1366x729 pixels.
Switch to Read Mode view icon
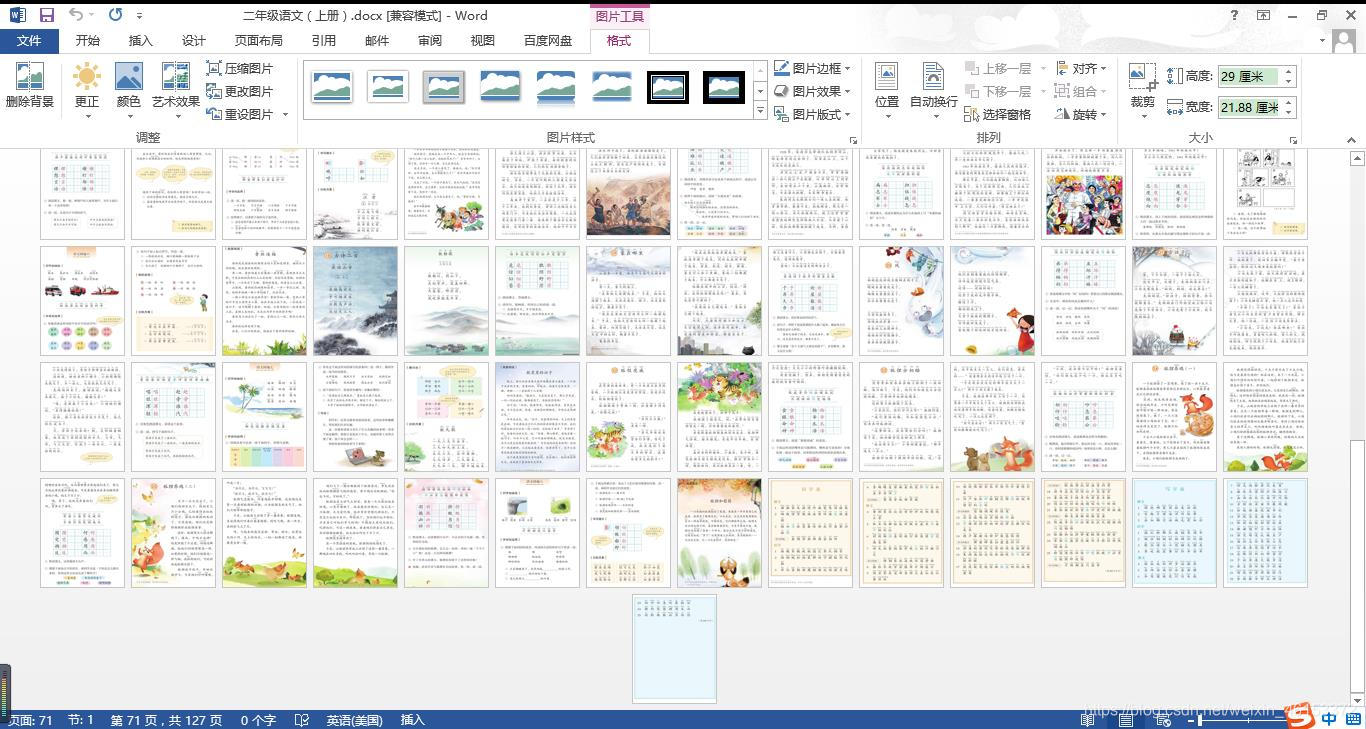point(1089,720)
